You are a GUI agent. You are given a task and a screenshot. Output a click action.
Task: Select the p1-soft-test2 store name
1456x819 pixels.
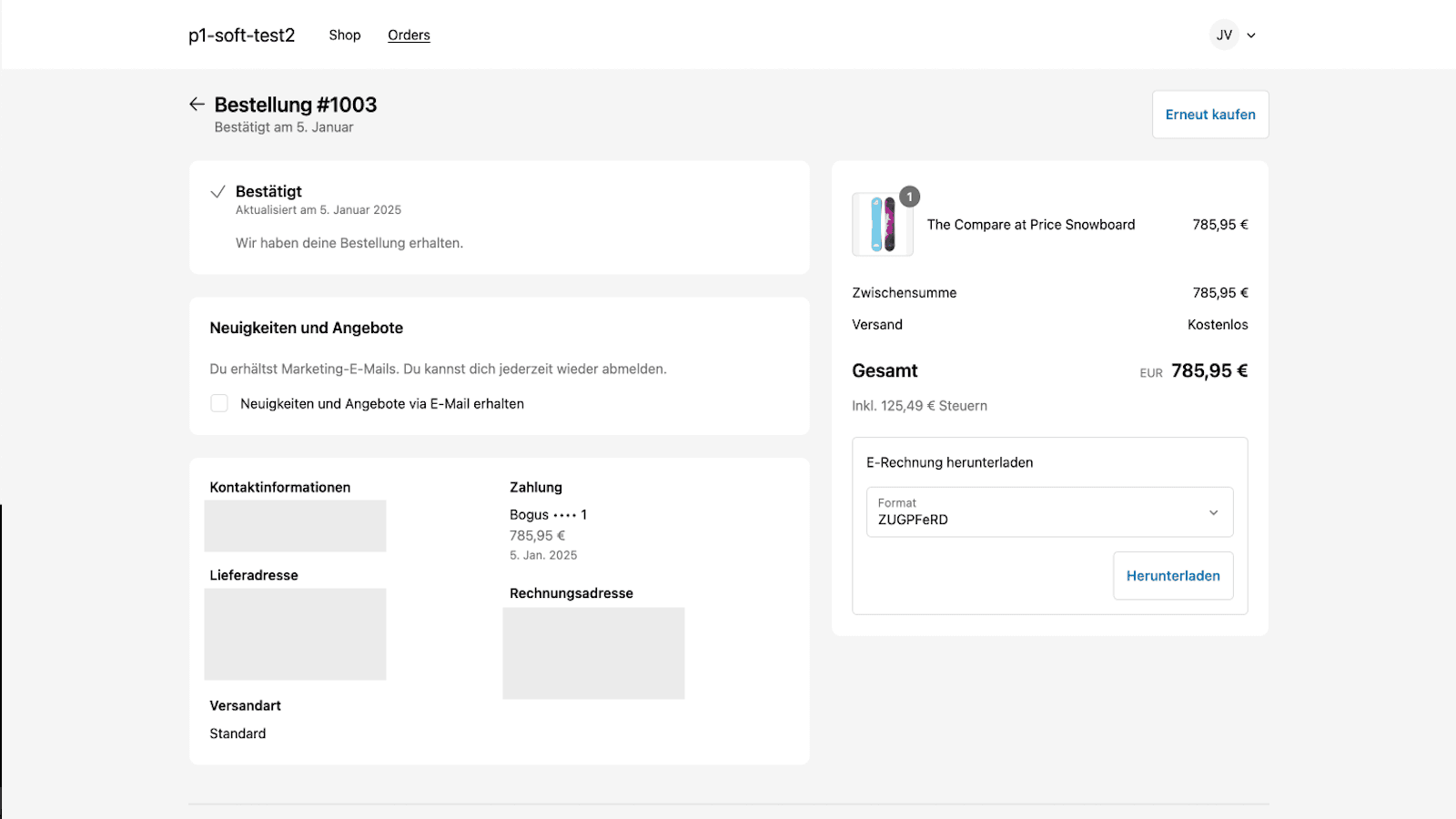tap(240, 35)
